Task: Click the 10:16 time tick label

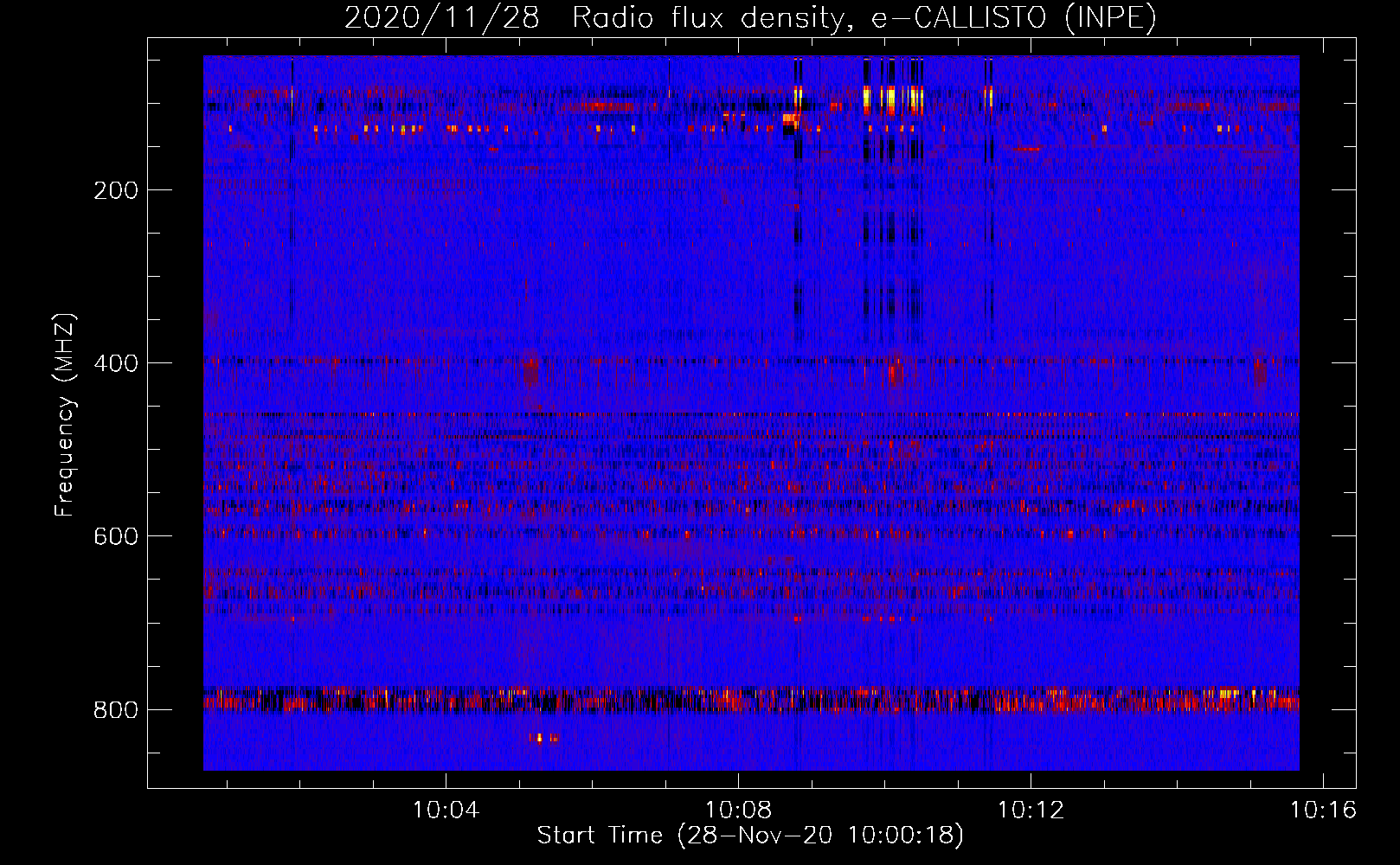Action: (x=1323, y=811)
